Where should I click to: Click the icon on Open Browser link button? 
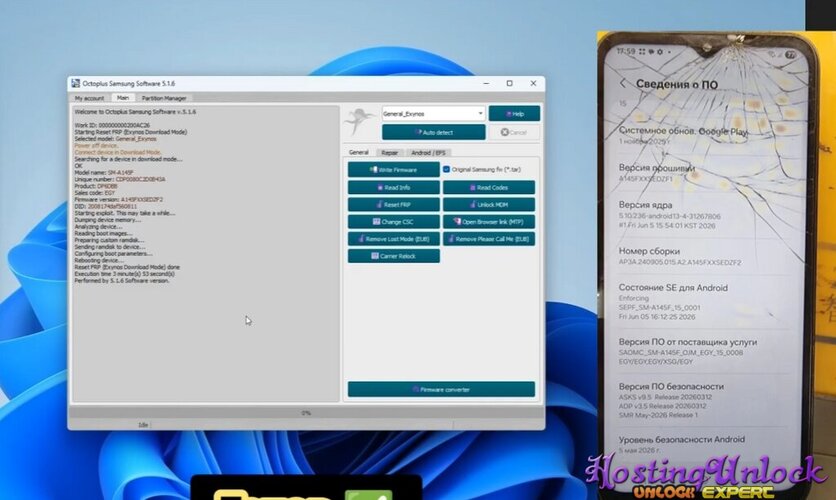(x=457, y=221)
